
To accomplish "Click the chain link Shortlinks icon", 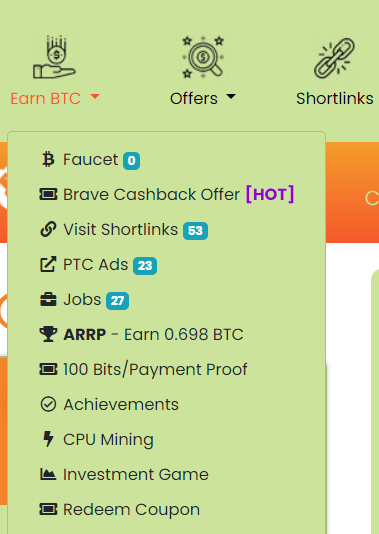I will point(334,58).
